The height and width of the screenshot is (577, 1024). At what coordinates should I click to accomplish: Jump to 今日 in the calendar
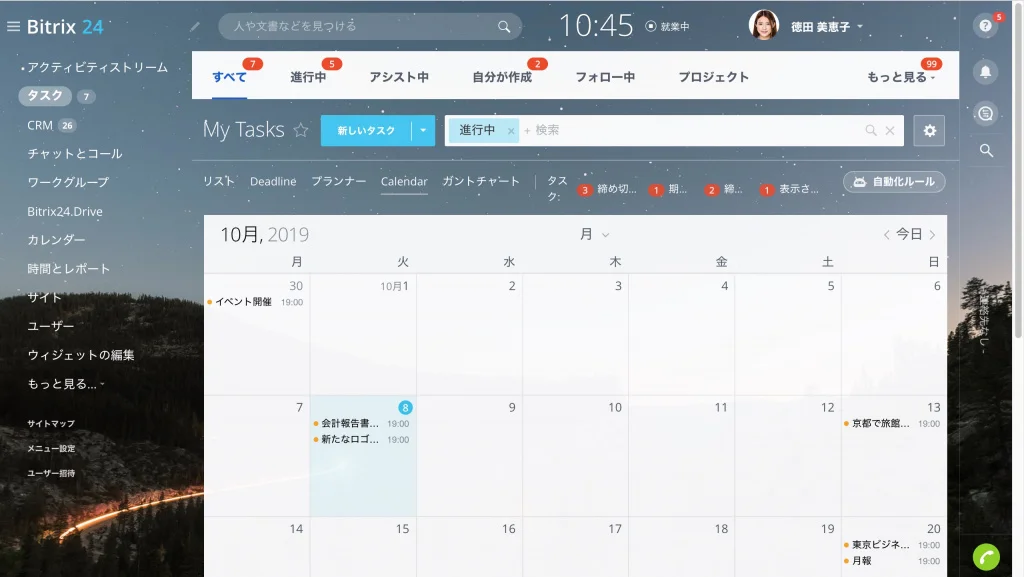[909, 234]
